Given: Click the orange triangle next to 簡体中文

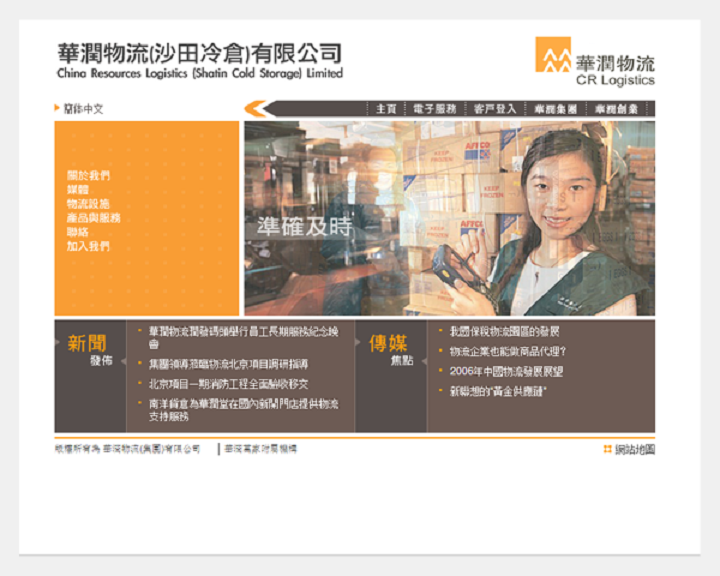Looking at the screenshot, I should (x=57, y=108).
